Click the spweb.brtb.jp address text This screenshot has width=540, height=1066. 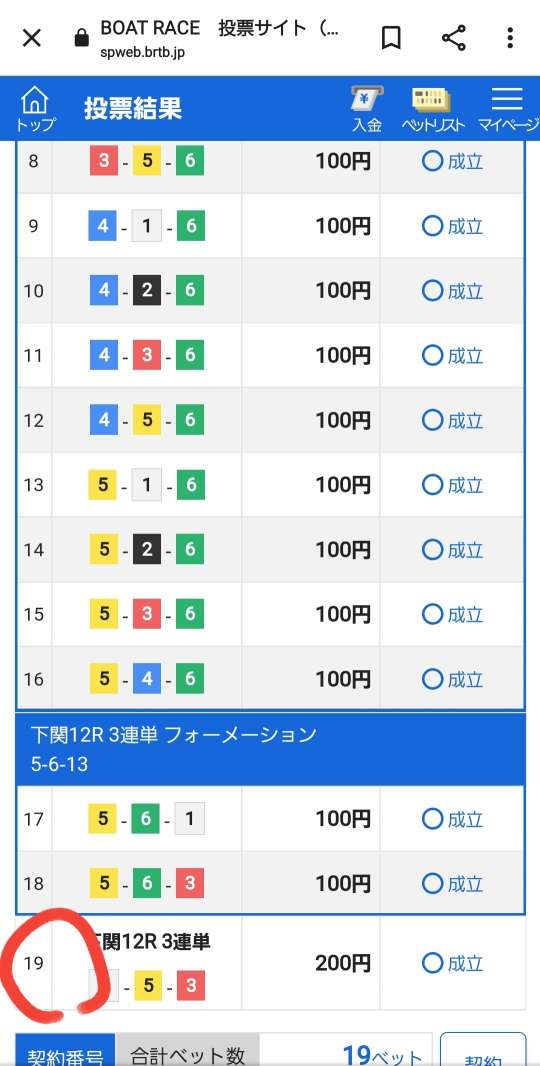142,52
